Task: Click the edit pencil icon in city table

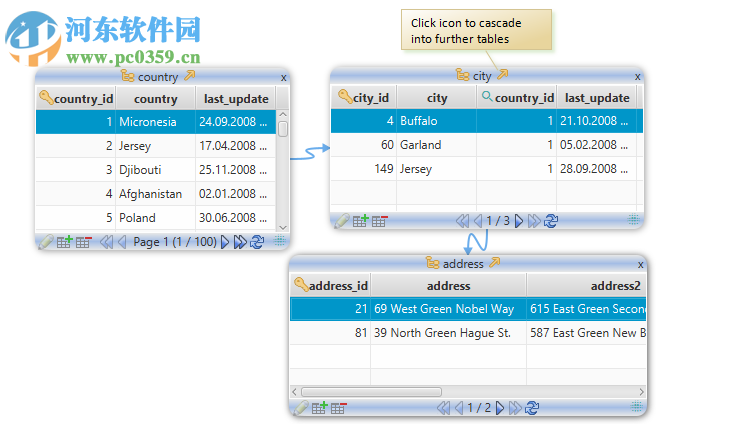Action: click(342, 221)
